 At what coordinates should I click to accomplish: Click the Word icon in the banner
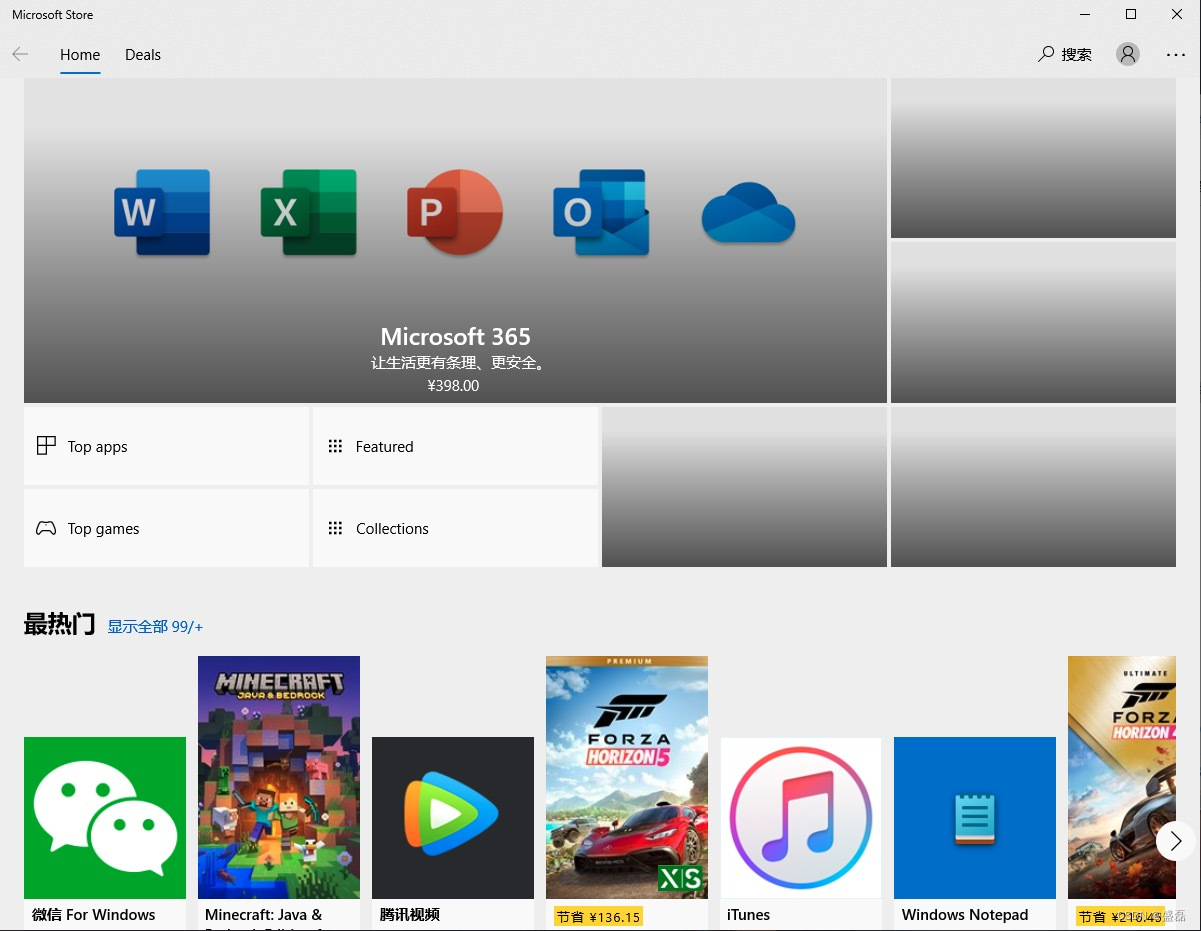162,213
